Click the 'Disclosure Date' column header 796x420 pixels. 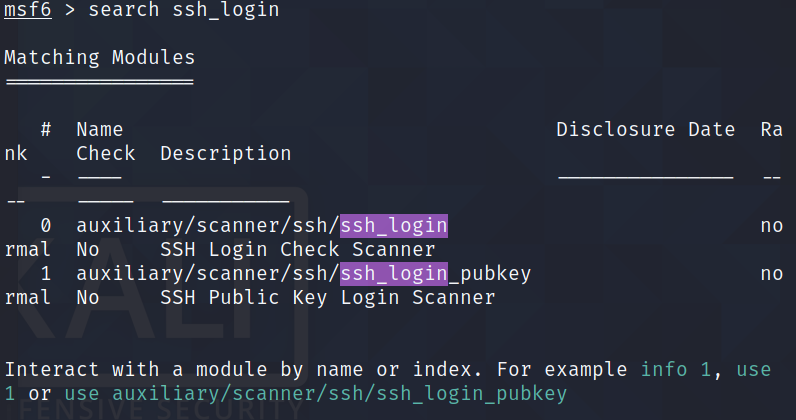(x=645, y=130)
